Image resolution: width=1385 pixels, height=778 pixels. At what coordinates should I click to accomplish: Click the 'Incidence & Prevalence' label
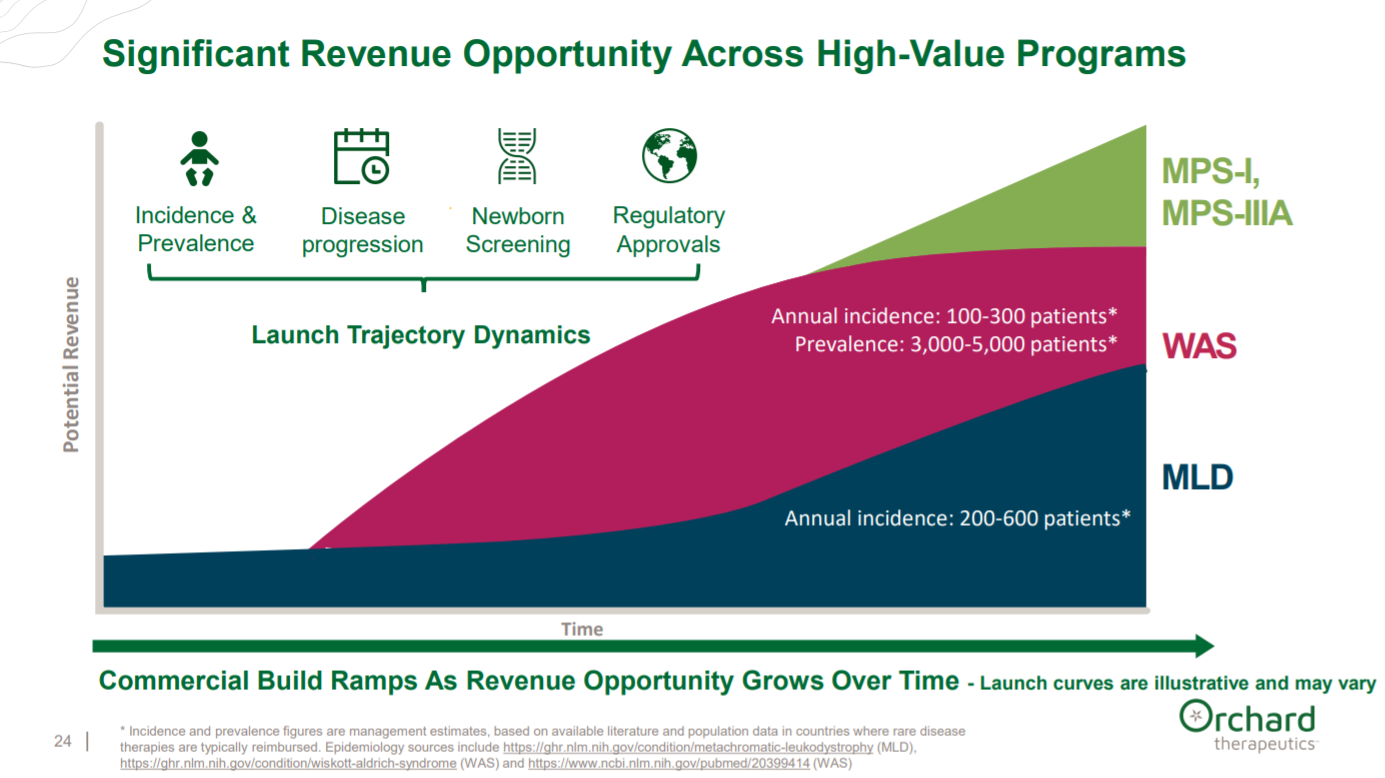tap(196, 230)
